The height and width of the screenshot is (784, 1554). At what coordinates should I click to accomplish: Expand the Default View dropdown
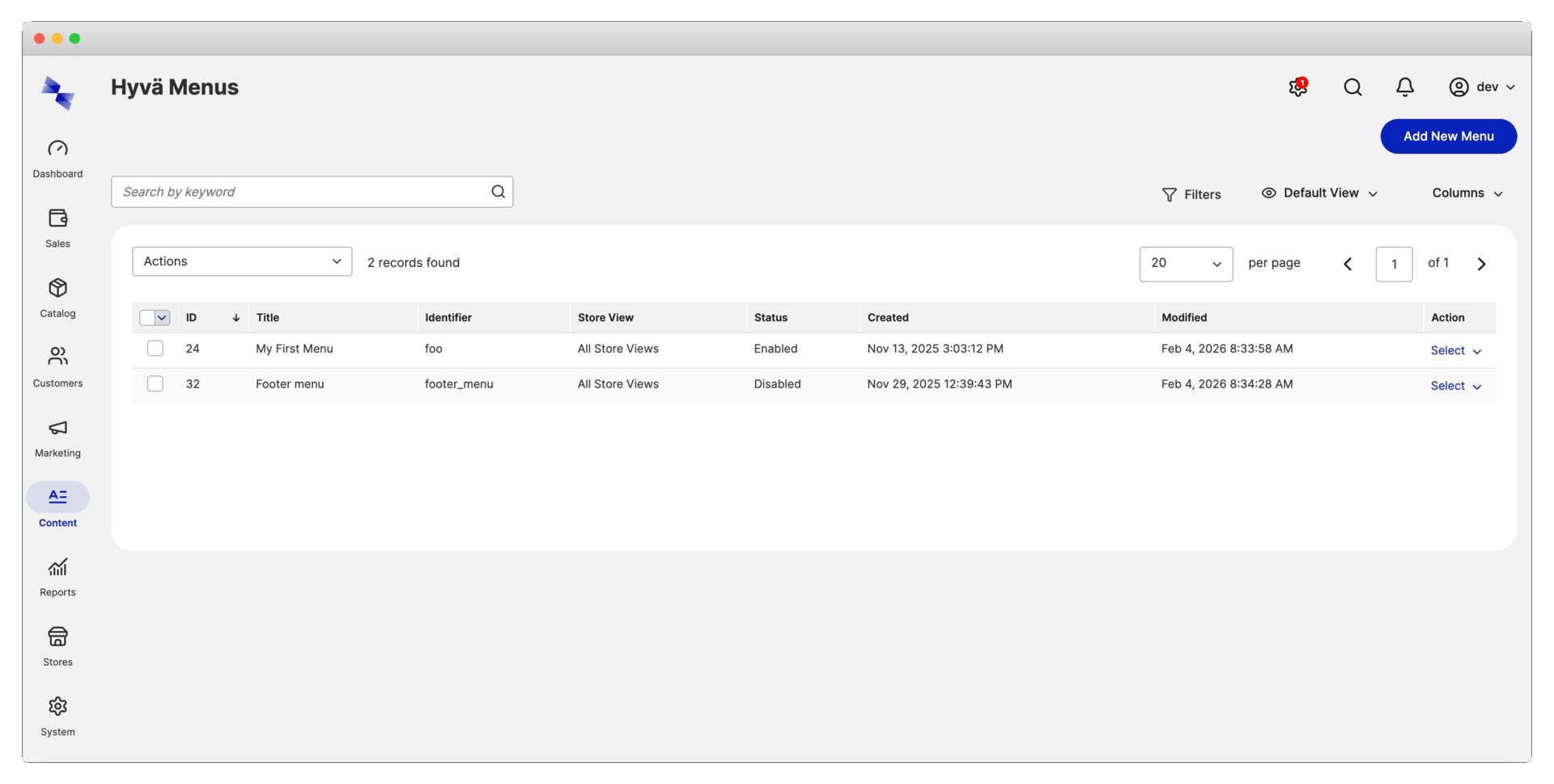click(x=1319, y=193)
